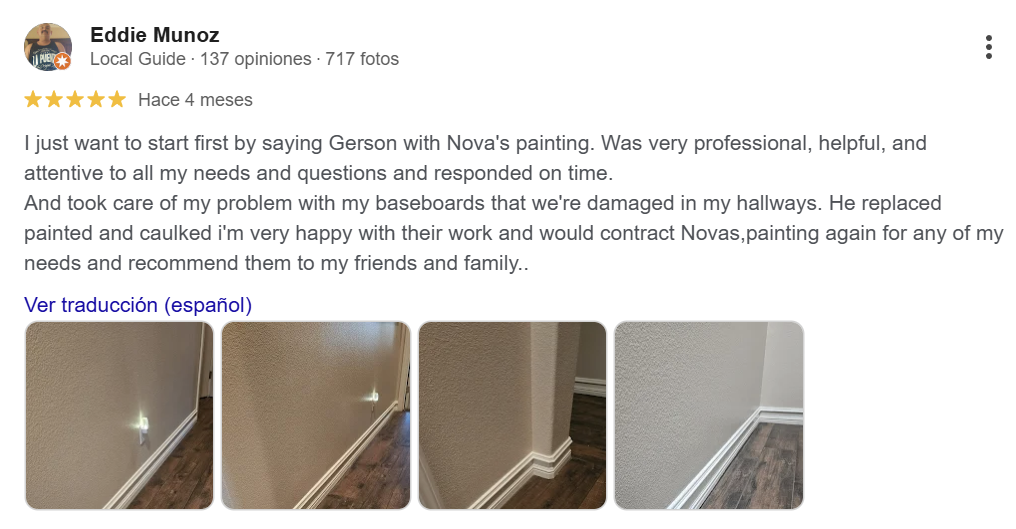The image size is (1016, 529).
Task: Click the second star of the rating
Action: coord(54,99)
